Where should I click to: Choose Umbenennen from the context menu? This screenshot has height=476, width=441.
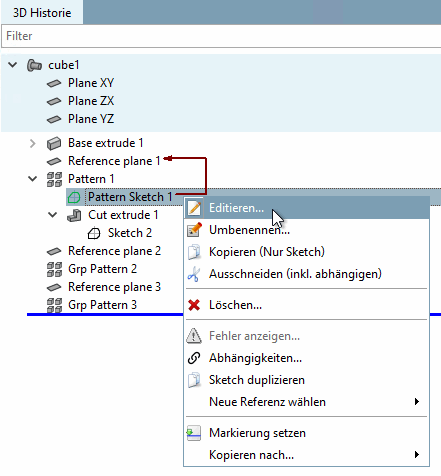tap(306, 230)
